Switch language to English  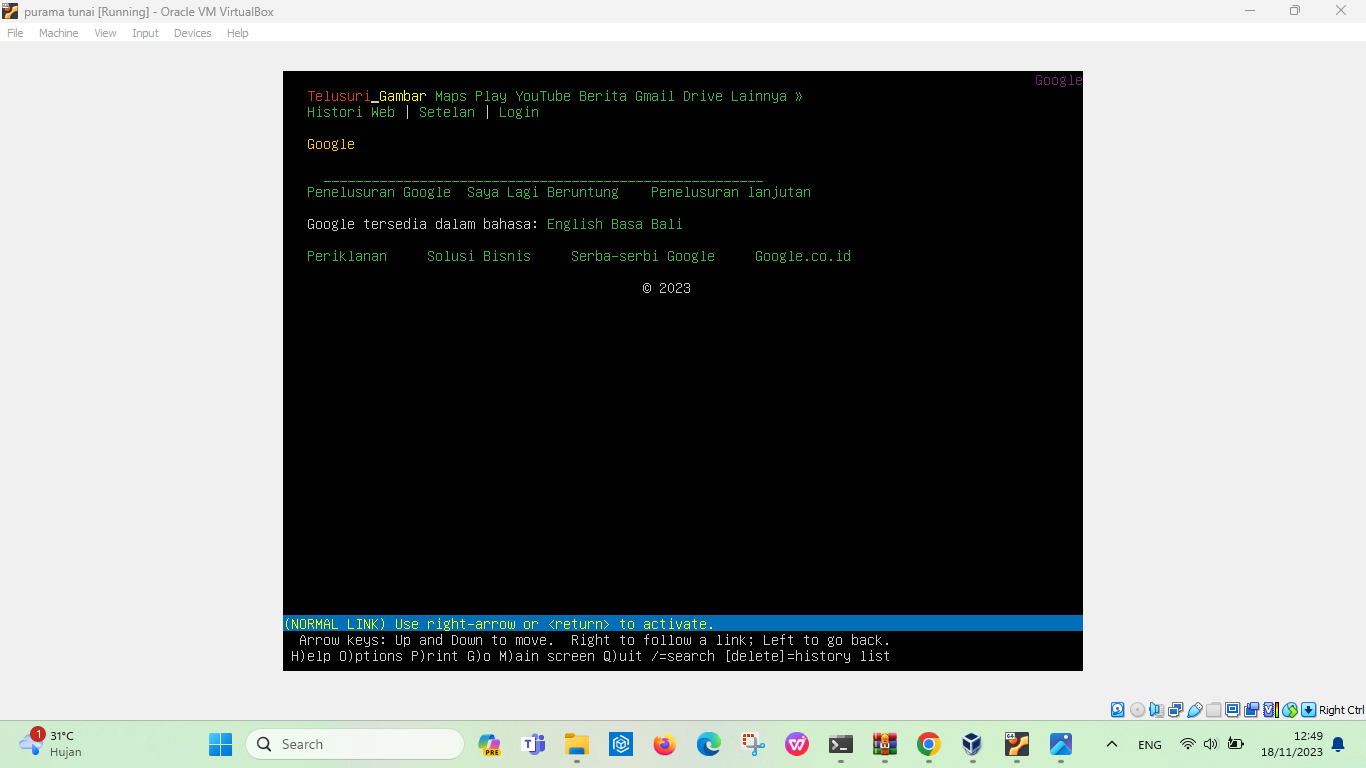tap(575, 224)
